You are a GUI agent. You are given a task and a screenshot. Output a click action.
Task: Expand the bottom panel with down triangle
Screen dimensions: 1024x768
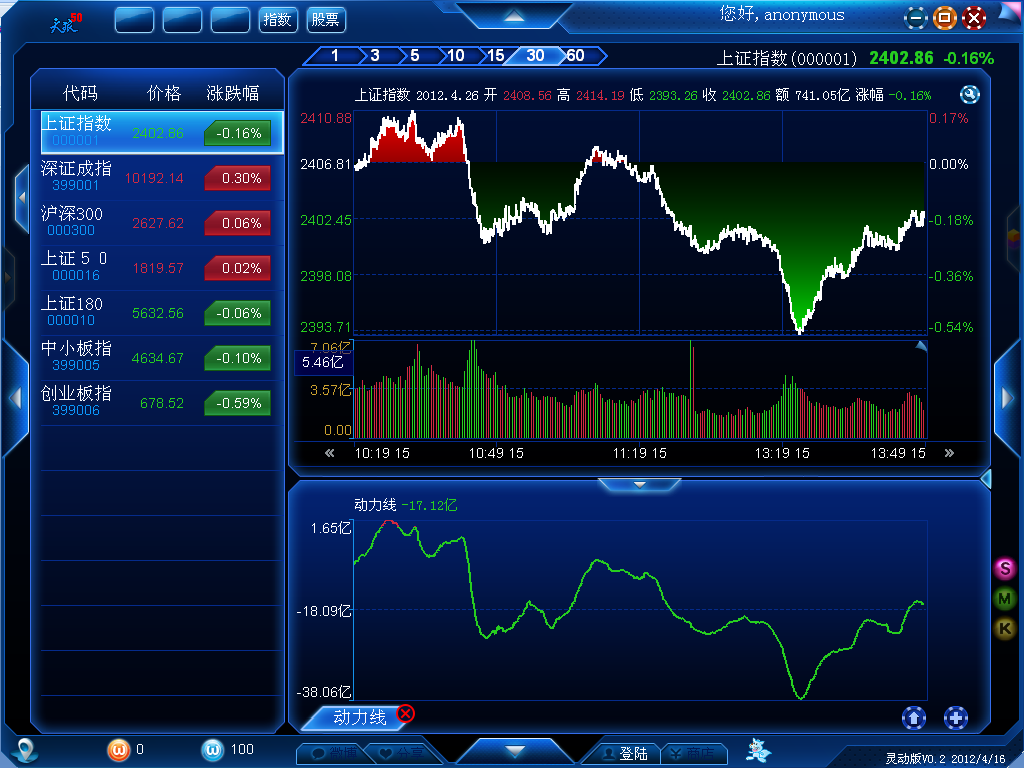(x=514, y=750)
